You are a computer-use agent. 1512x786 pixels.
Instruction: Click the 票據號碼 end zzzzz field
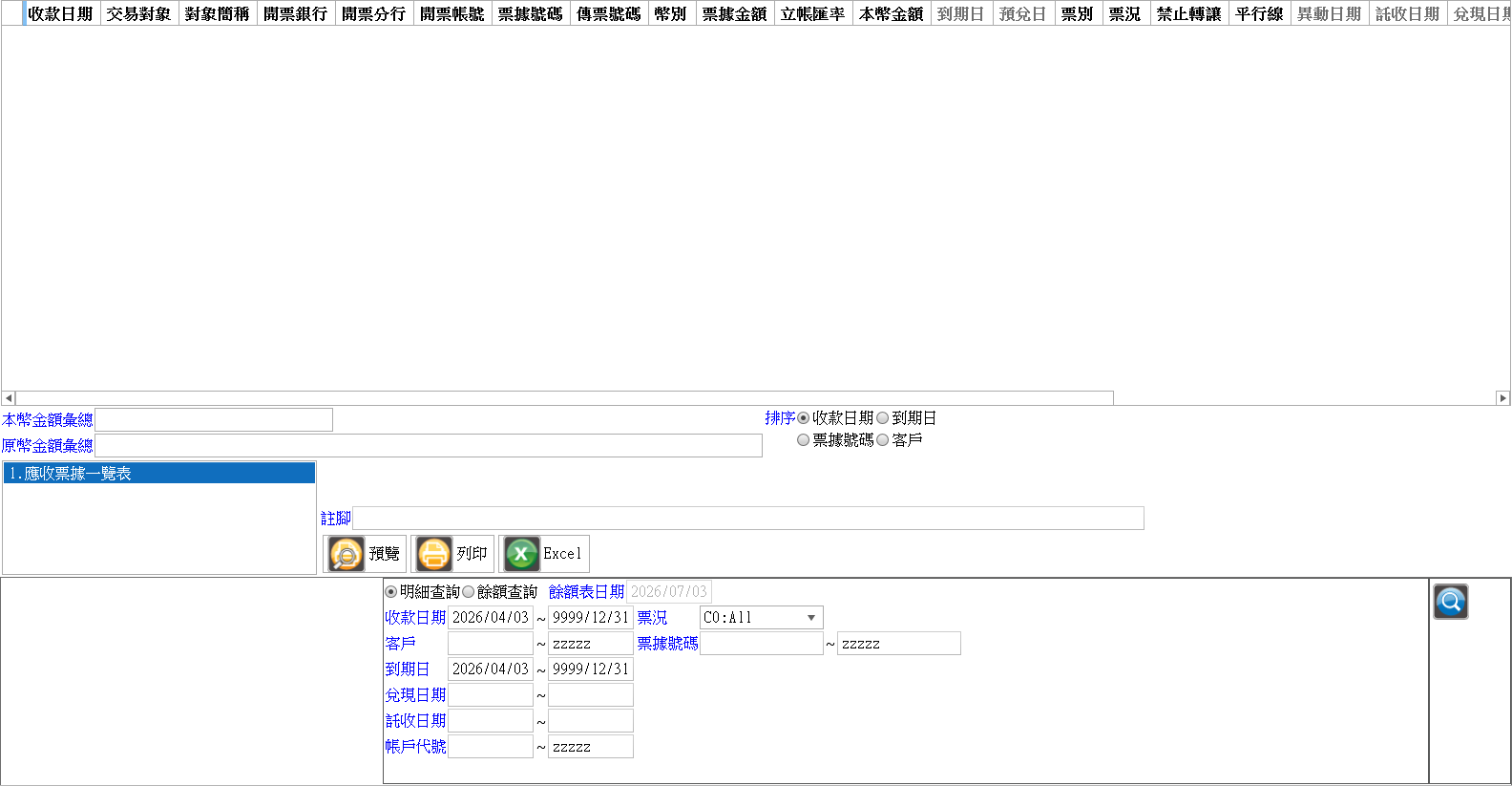pos(899,644)
